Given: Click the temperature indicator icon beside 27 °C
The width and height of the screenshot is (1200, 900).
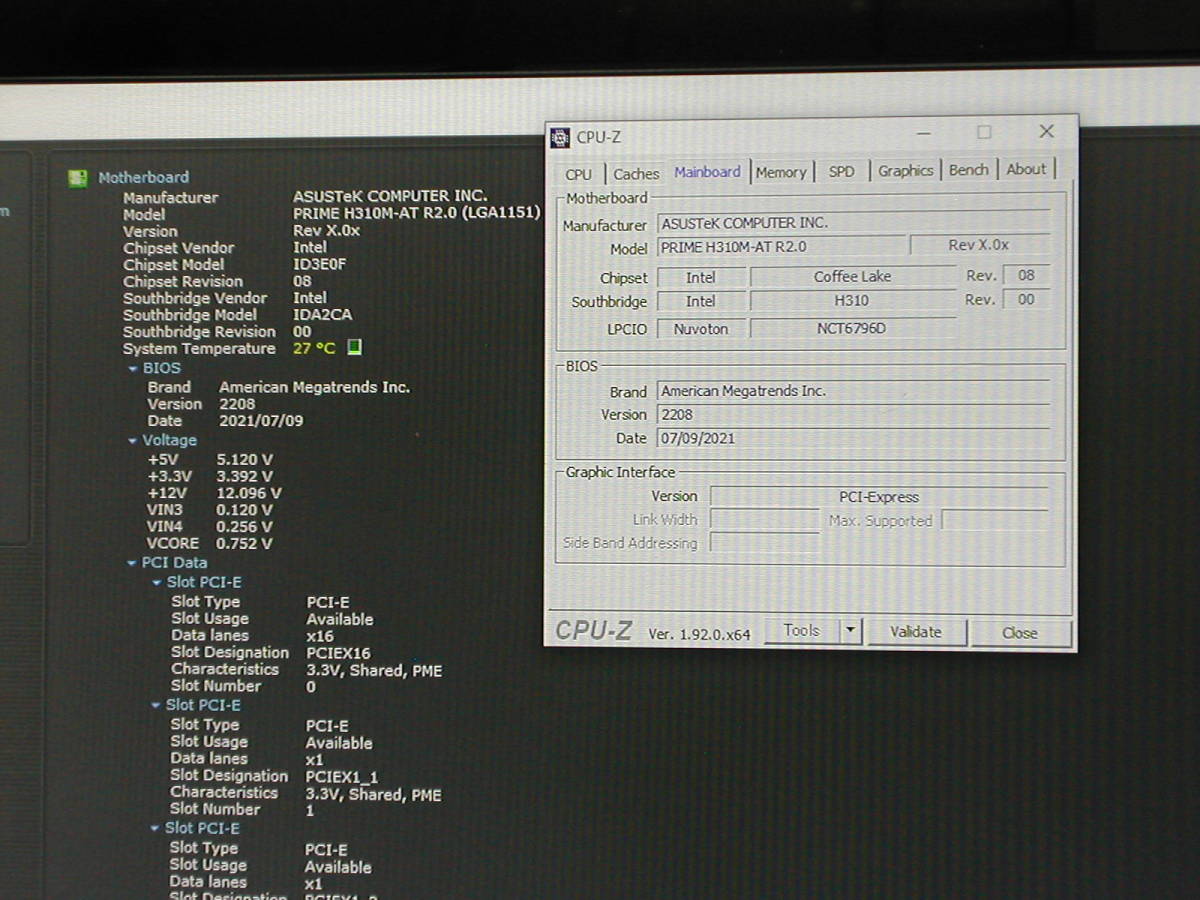Looking at the screenshot, I should 354,348.
